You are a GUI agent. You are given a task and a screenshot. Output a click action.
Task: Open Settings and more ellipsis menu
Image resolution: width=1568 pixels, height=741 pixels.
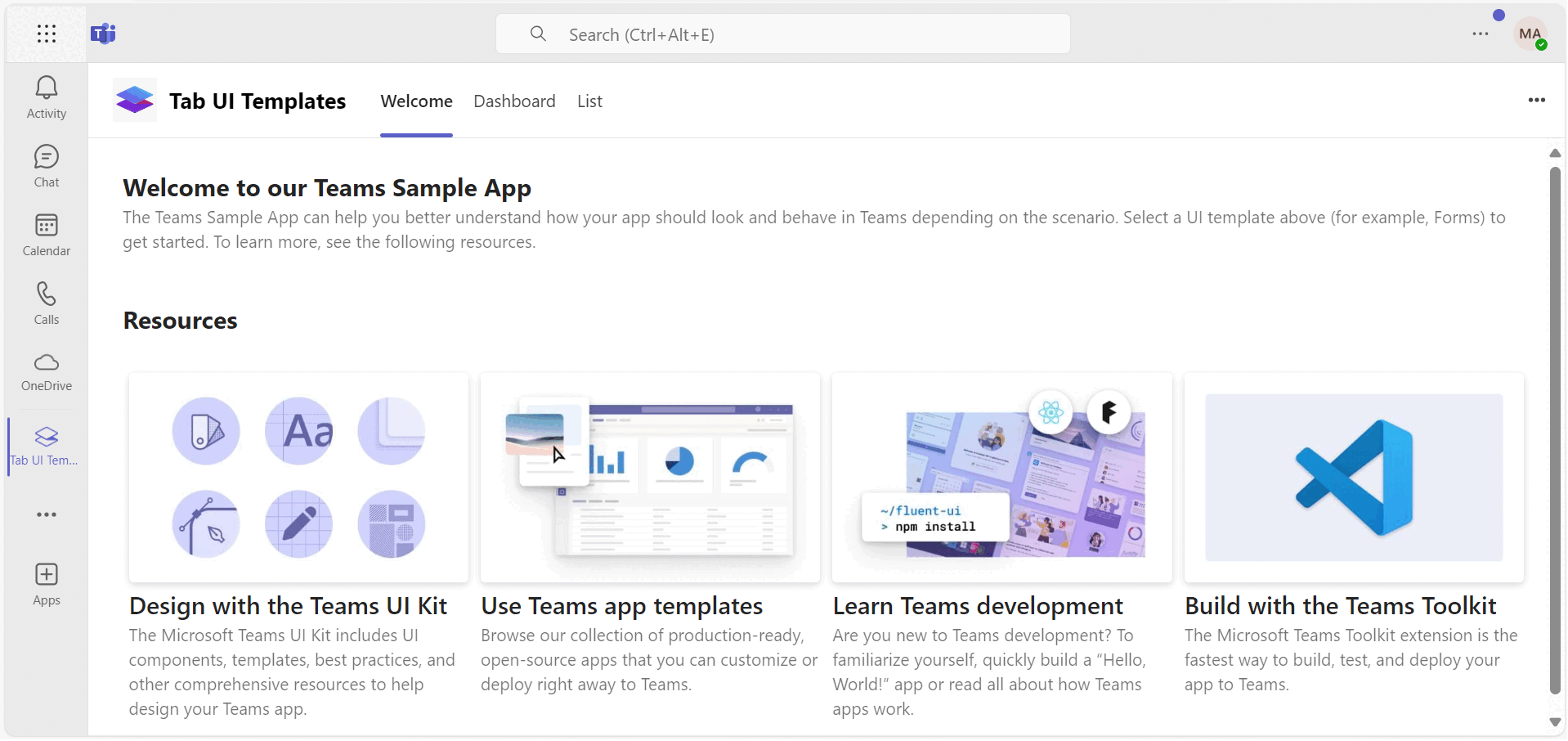coord(1479,34)
